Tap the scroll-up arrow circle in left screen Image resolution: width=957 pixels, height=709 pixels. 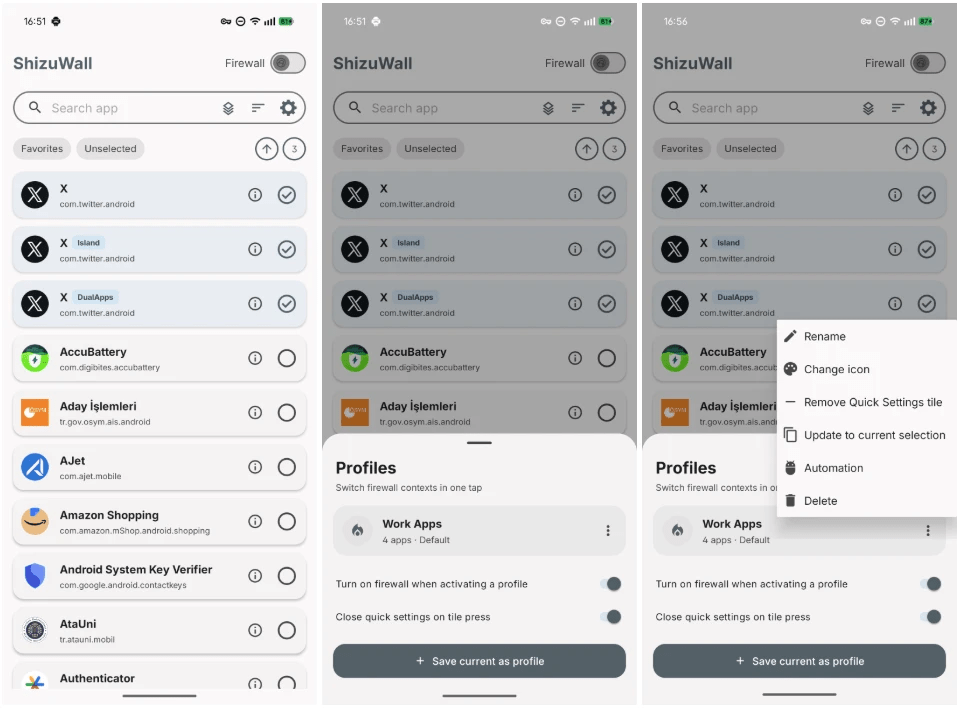267,149
